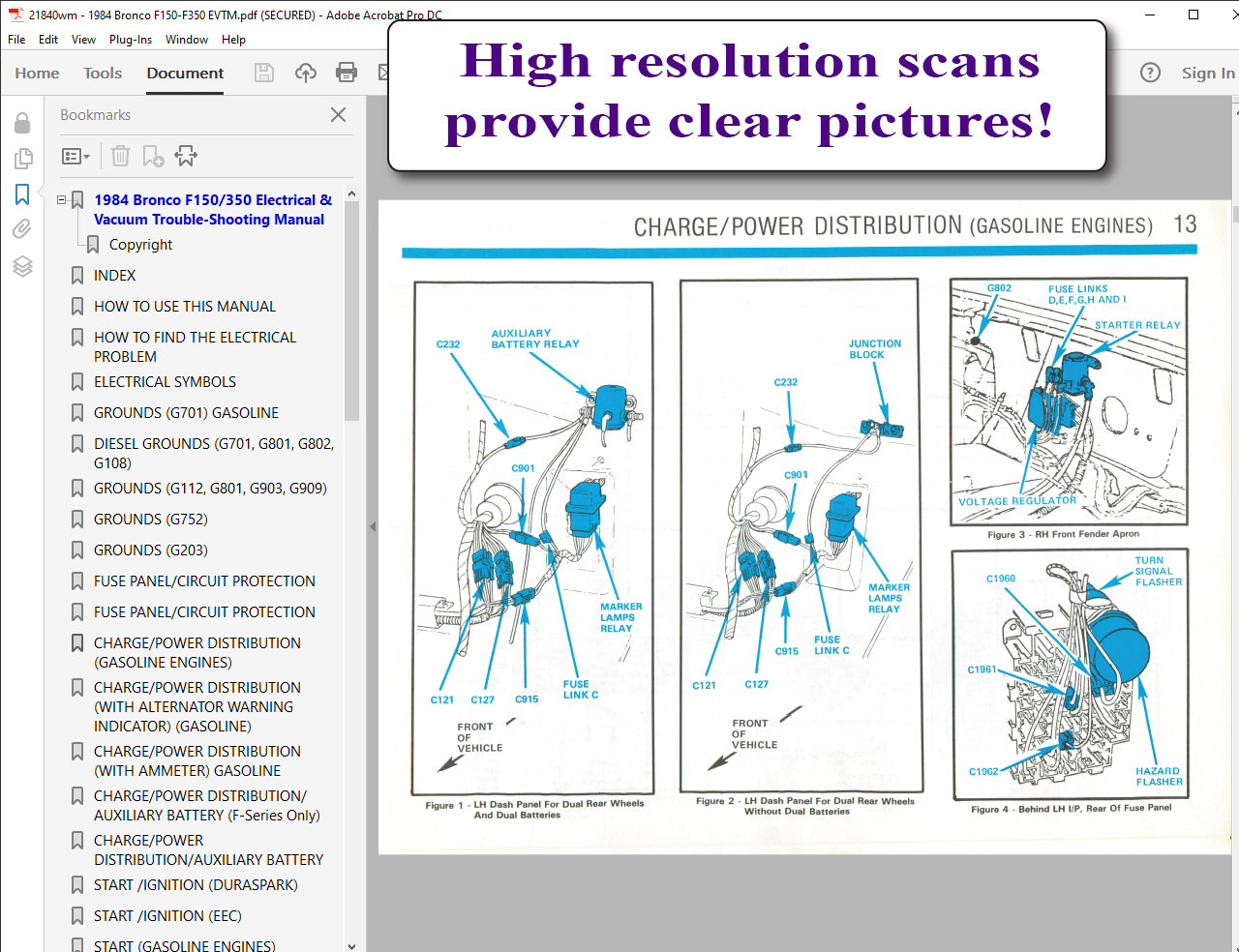The image size is (1239, 952).
Task: Click bookmarks scrollbar up arrow
Action: click(351, 193)
